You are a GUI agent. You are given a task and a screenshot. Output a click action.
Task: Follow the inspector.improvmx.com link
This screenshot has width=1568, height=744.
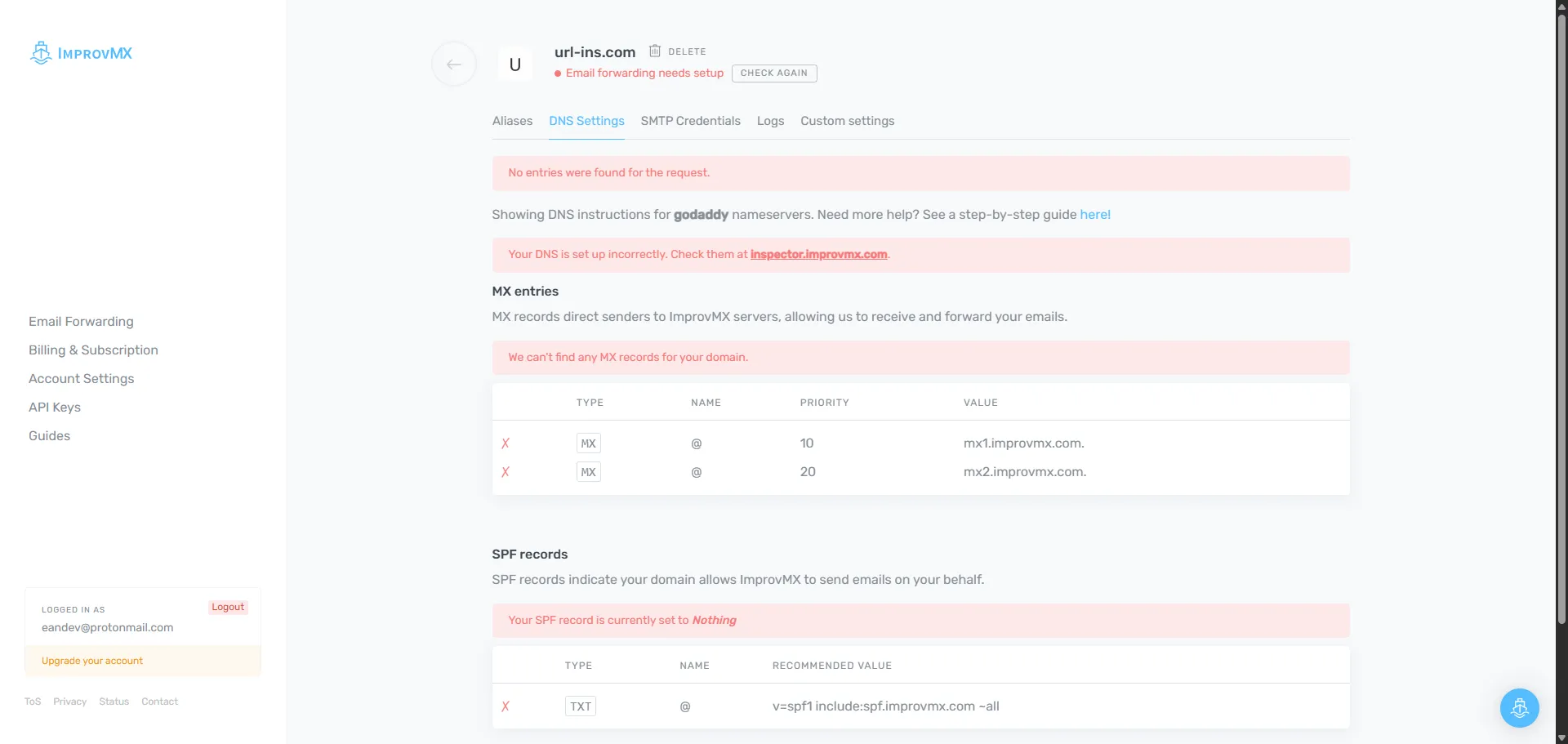click(x=818, y=255)
